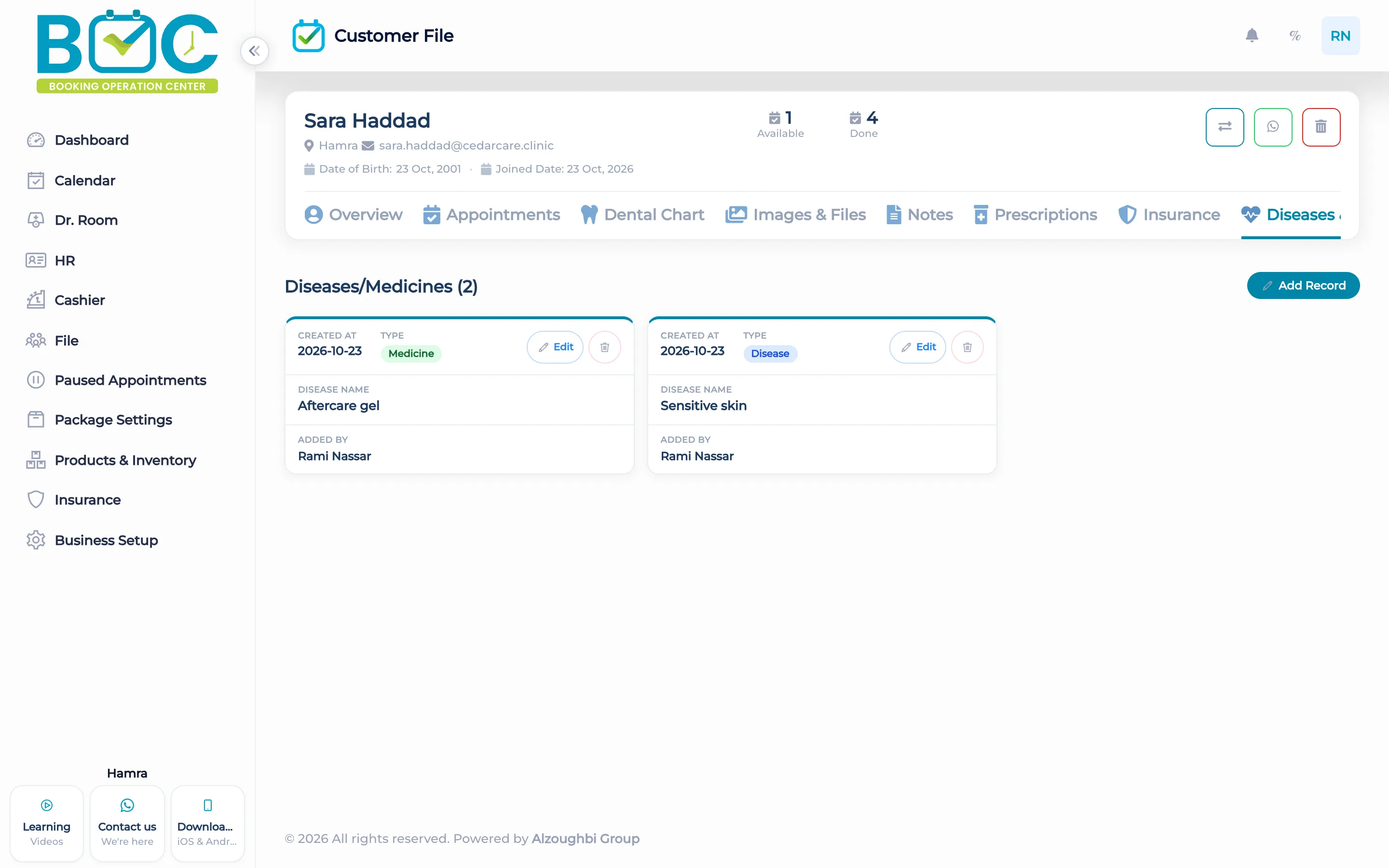
Task: Open Learning Videos shortcut
Action: point(46,823)
